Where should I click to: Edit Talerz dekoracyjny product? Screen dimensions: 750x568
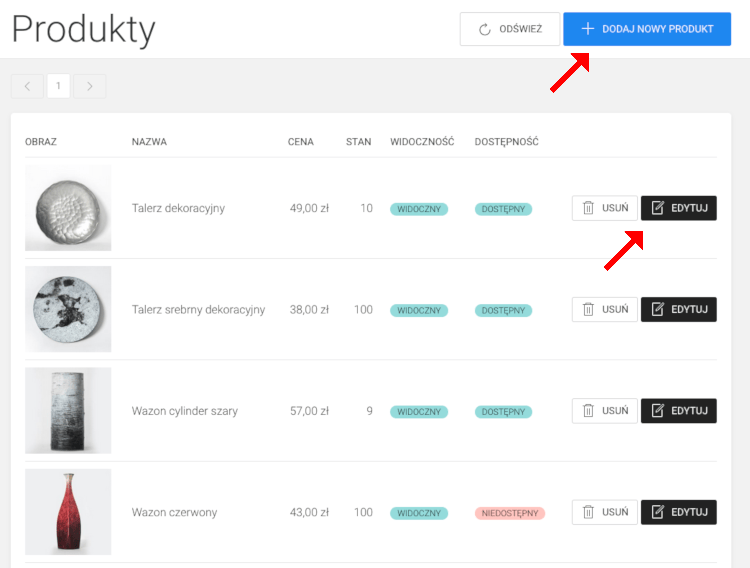click(x=679, y=208)
